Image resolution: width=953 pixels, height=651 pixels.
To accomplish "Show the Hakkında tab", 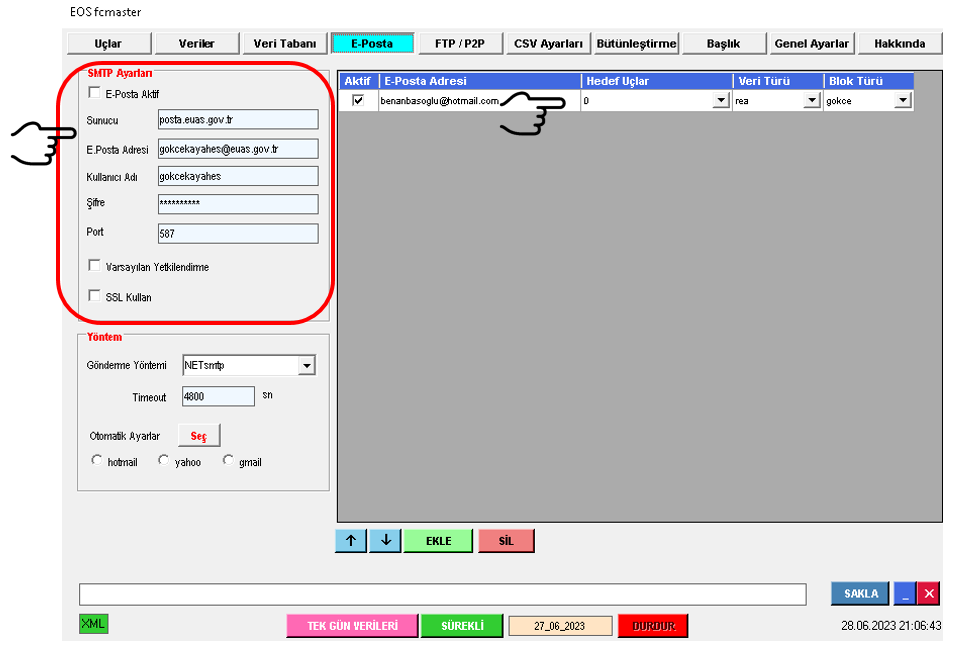I will (900, 44).
